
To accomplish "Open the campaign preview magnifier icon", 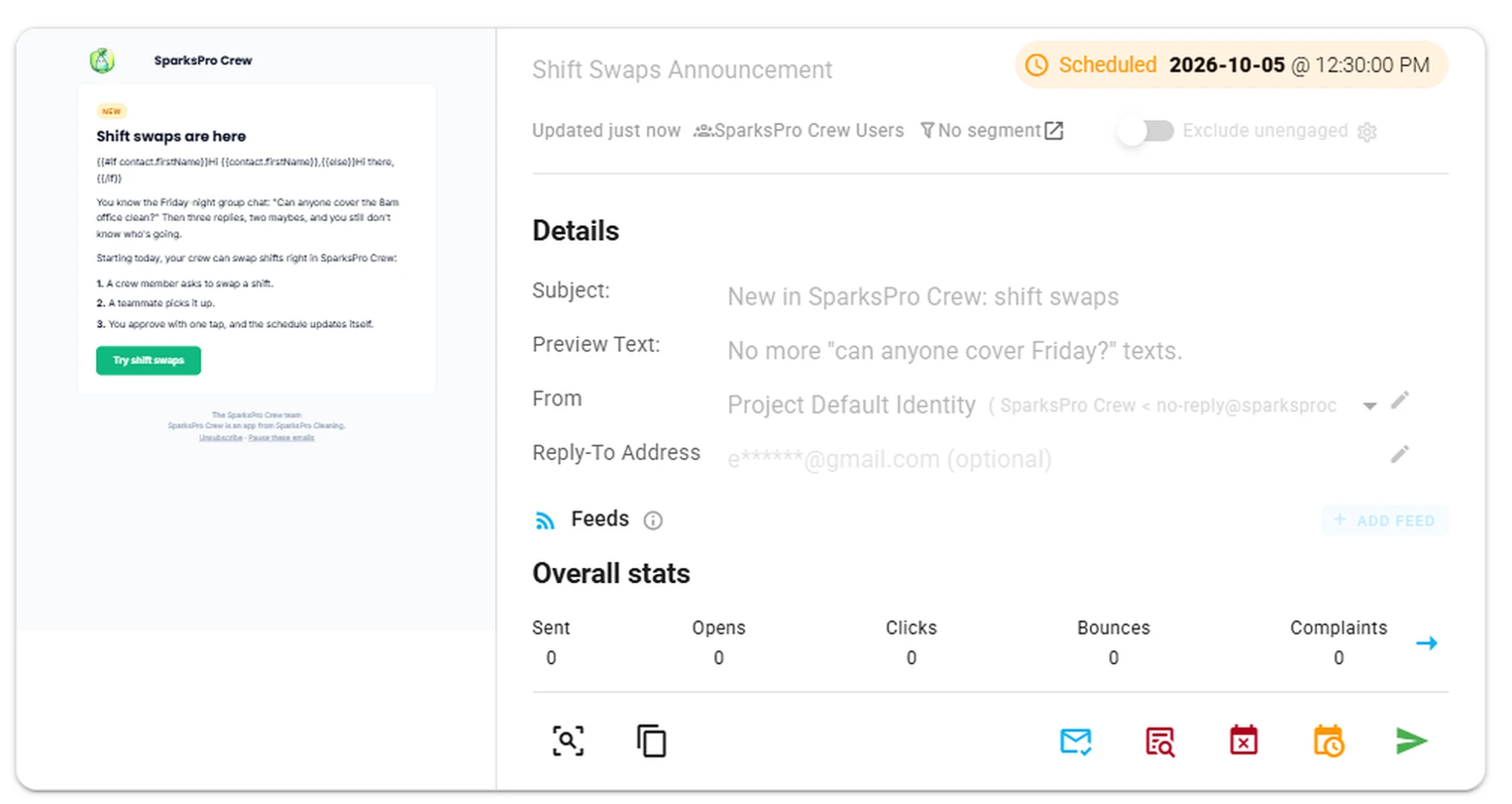I will click(568, 741).
